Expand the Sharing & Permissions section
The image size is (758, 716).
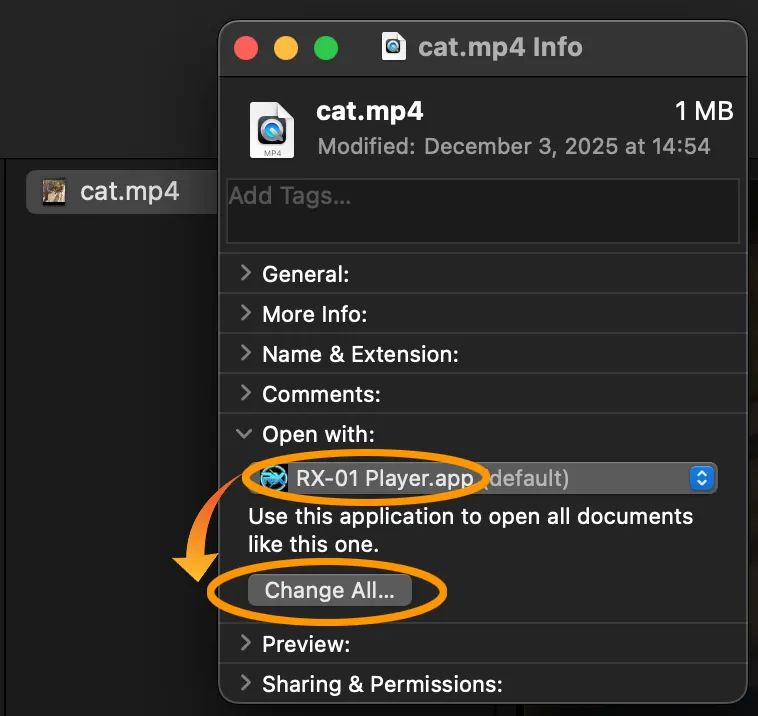tap(246, 684)
